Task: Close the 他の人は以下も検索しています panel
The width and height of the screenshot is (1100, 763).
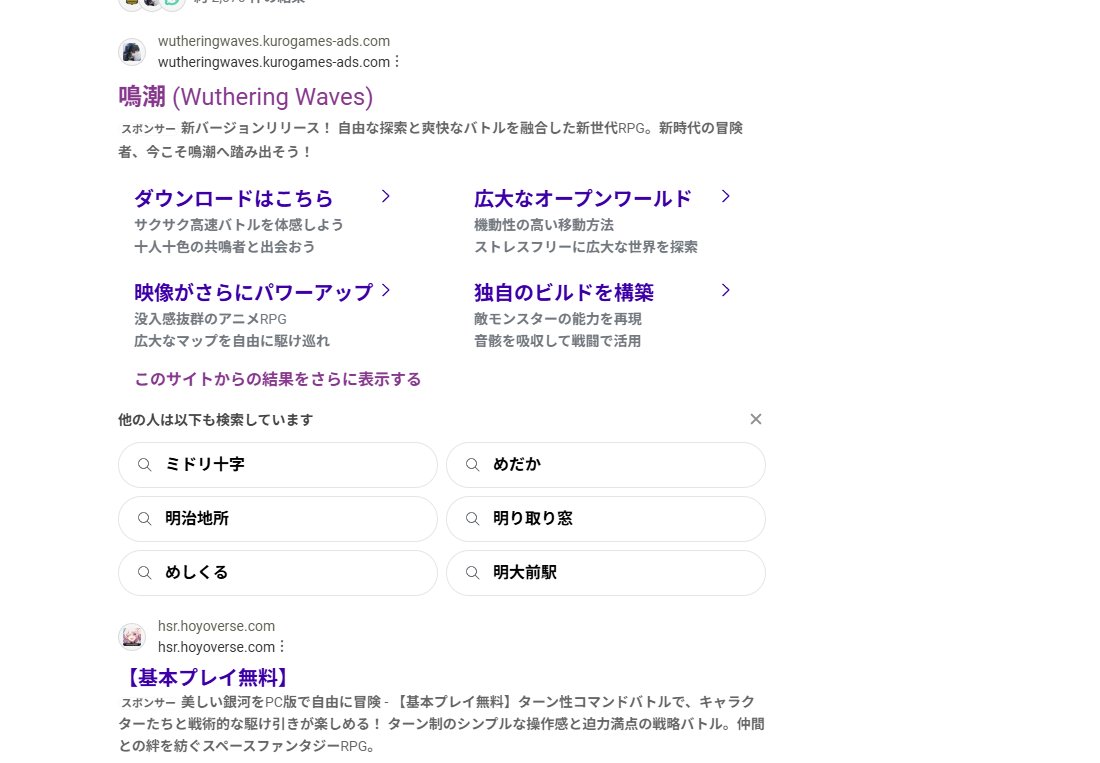Action: pos(756,419)
